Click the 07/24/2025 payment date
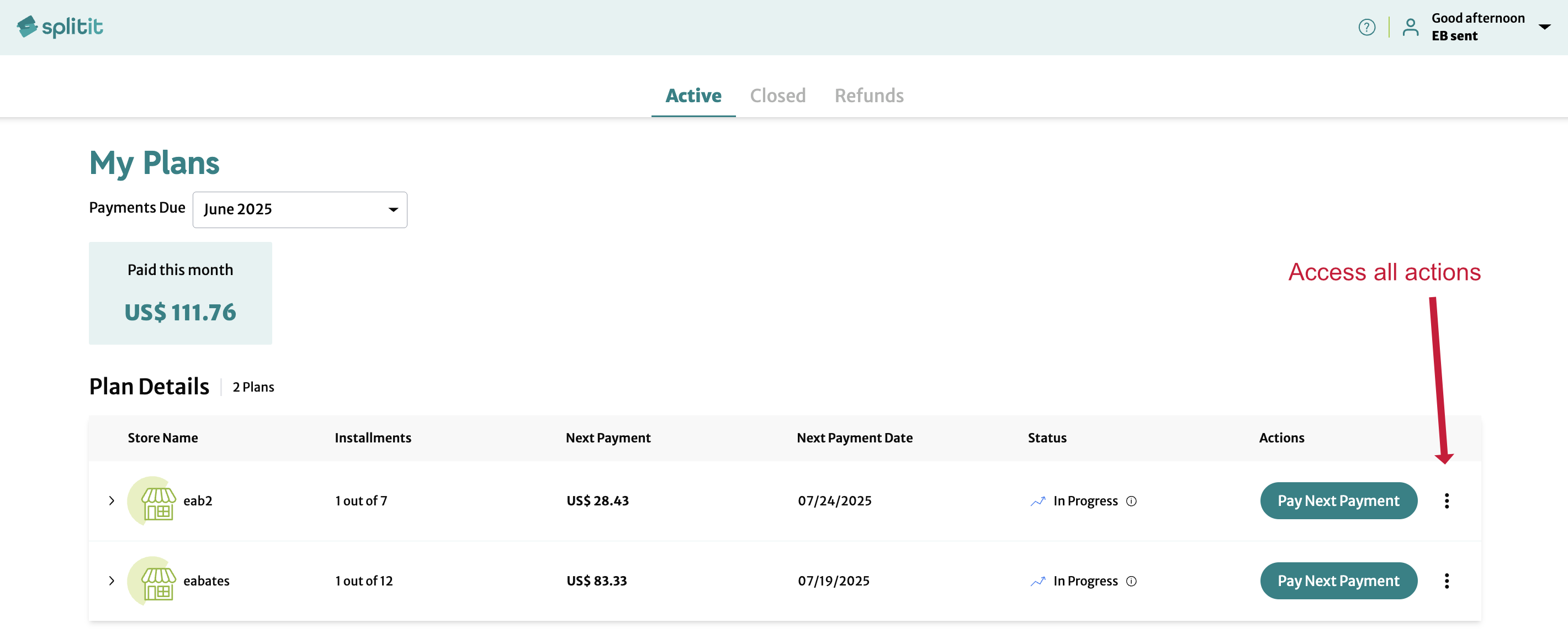This screenshot has height=633, width=1568. tap(835, 500)
